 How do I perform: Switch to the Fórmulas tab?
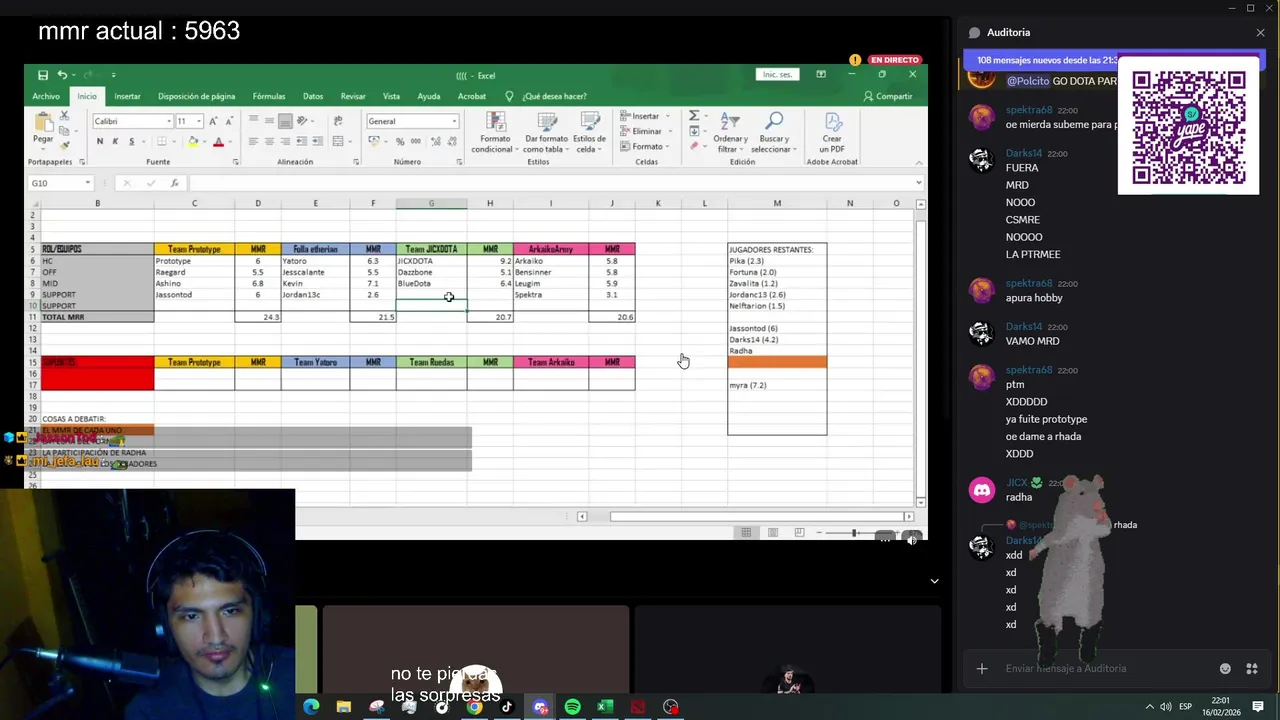[269, 96]
